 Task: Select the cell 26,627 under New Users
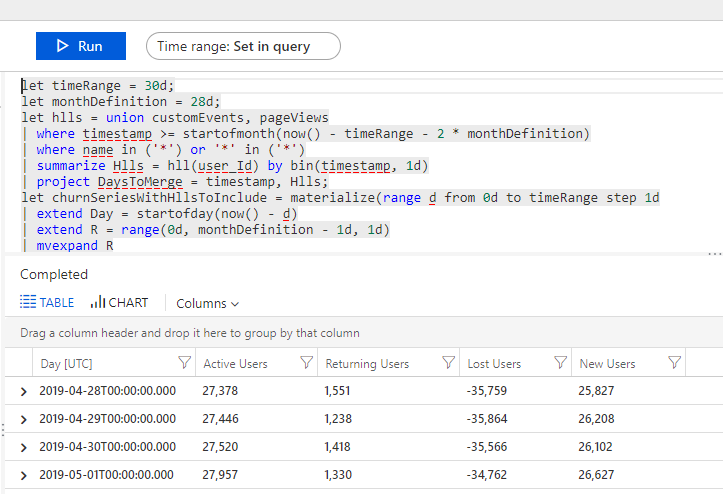coord(596,475)
